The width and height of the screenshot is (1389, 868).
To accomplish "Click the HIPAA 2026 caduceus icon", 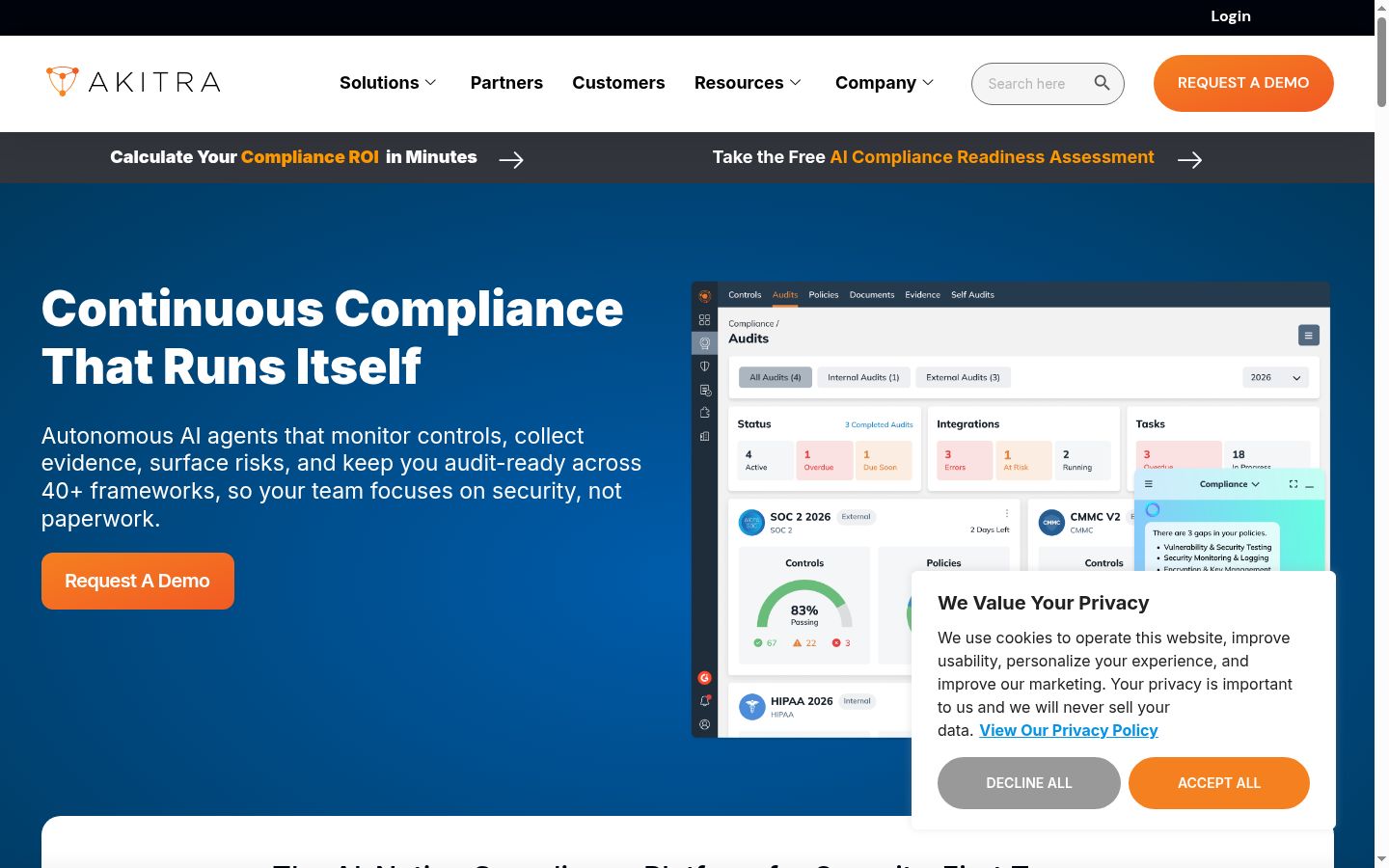I will point(751,707).
